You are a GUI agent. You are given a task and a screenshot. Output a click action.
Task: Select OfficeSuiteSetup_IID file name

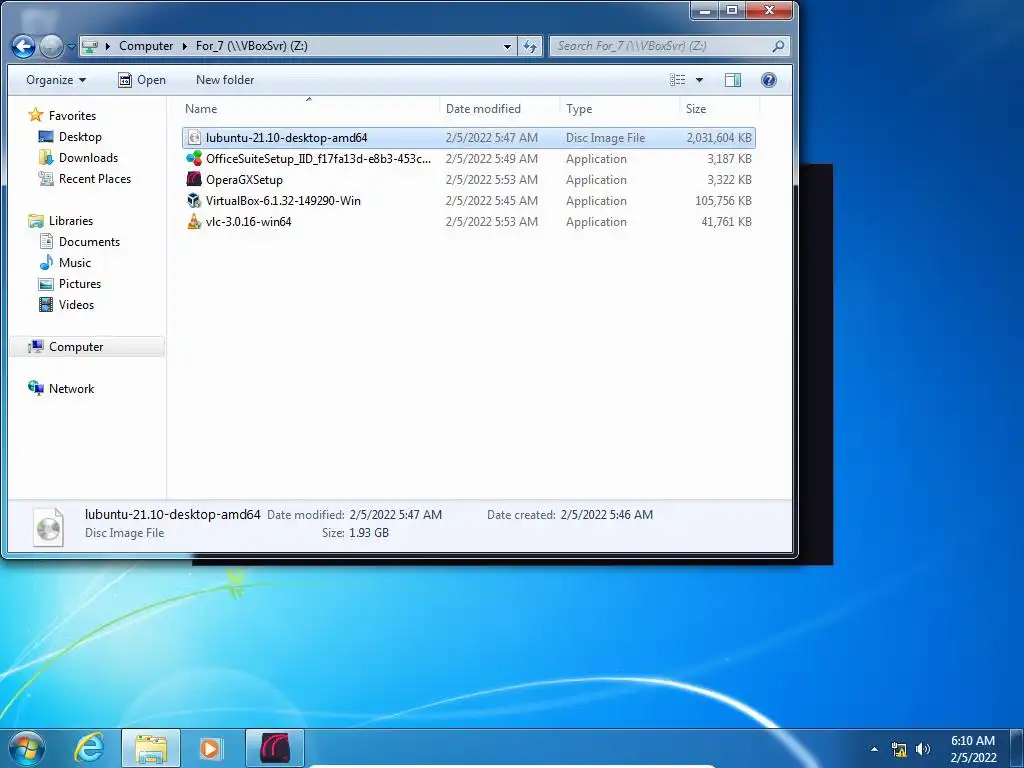[x=318, y=159]
